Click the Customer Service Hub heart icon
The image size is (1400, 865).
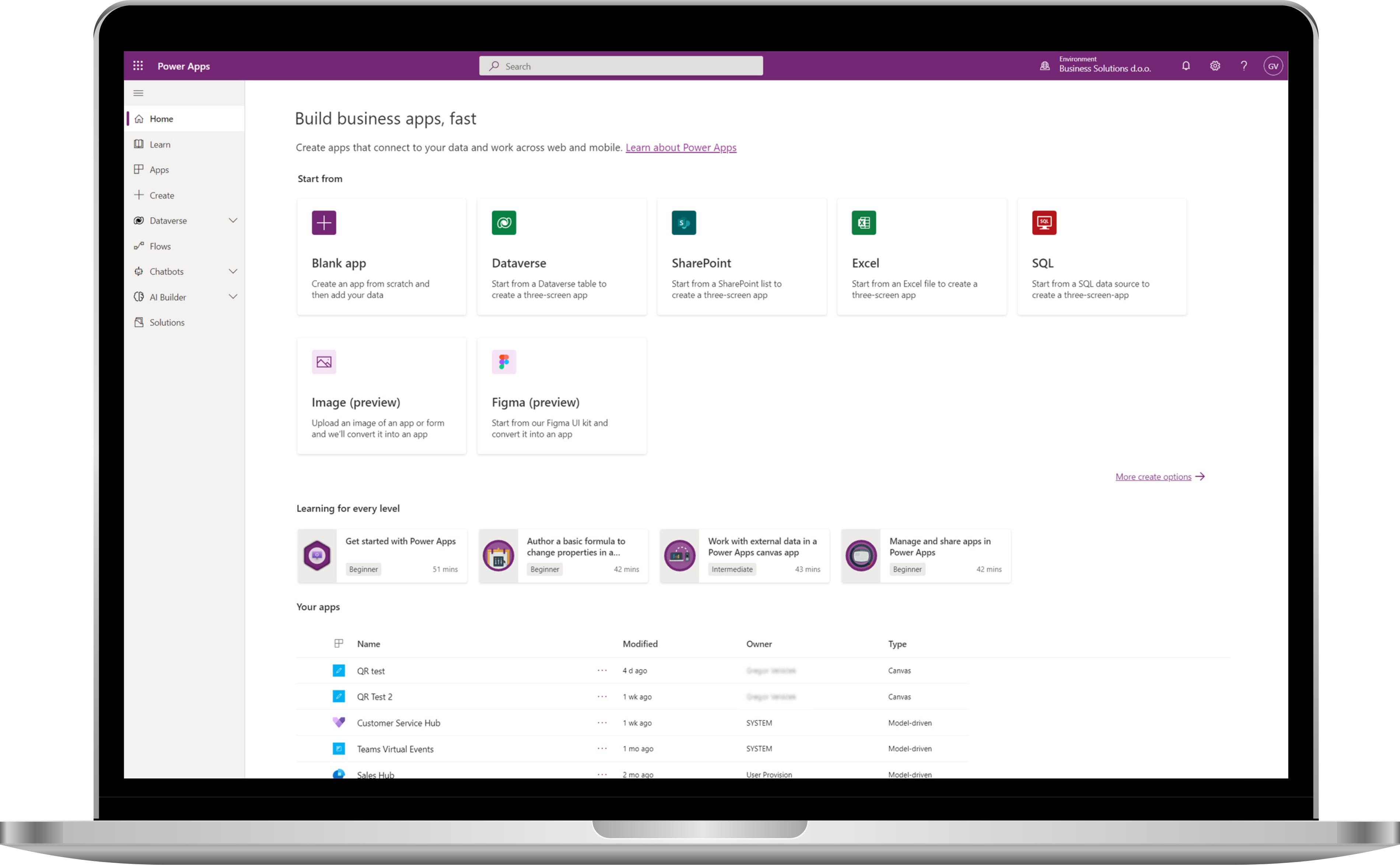point(339,722)
